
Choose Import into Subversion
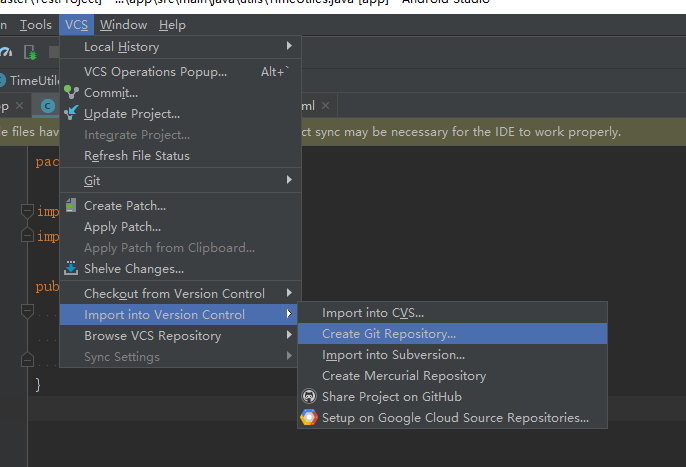click(452, 355)
